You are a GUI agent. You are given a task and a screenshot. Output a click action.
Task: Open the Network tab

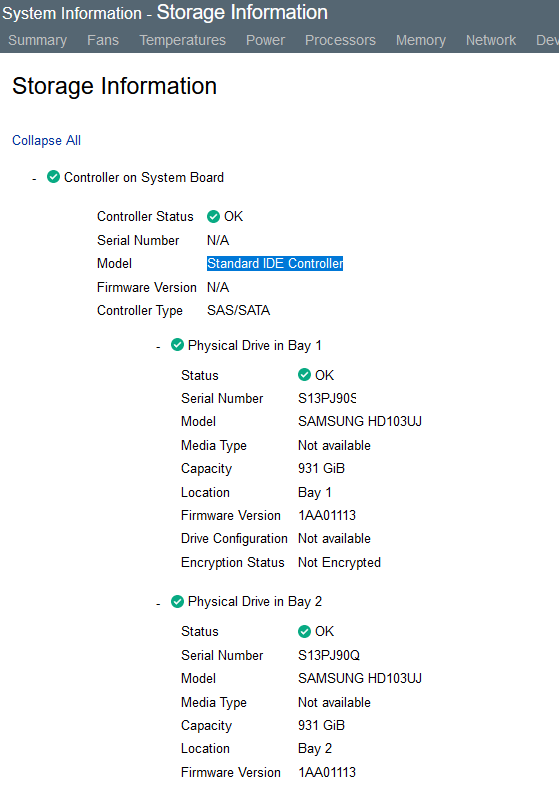pyautogui.click(x=491, y=40)
